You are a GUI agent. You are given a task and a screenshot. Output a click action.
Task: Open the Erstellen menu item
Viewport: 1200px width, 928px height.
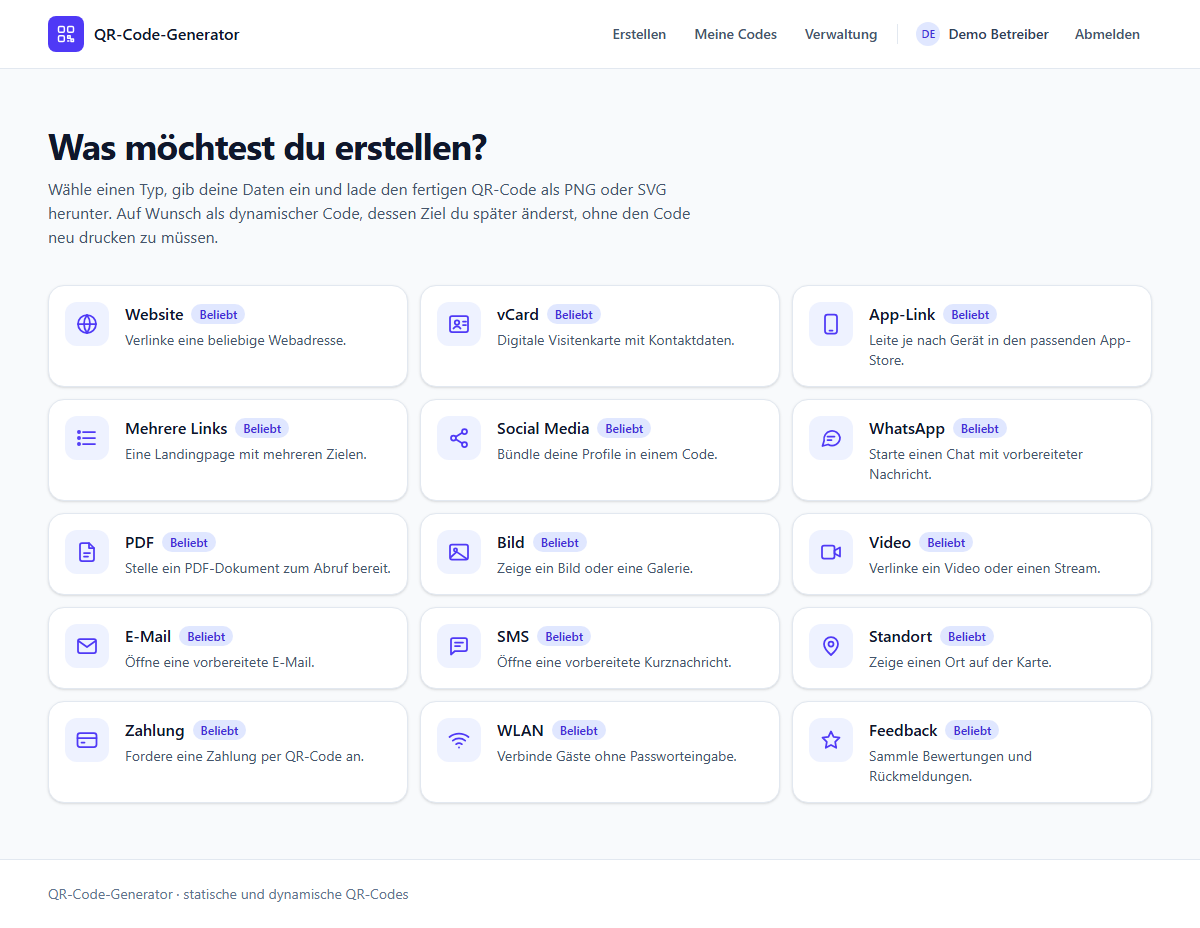coord(639,34)
